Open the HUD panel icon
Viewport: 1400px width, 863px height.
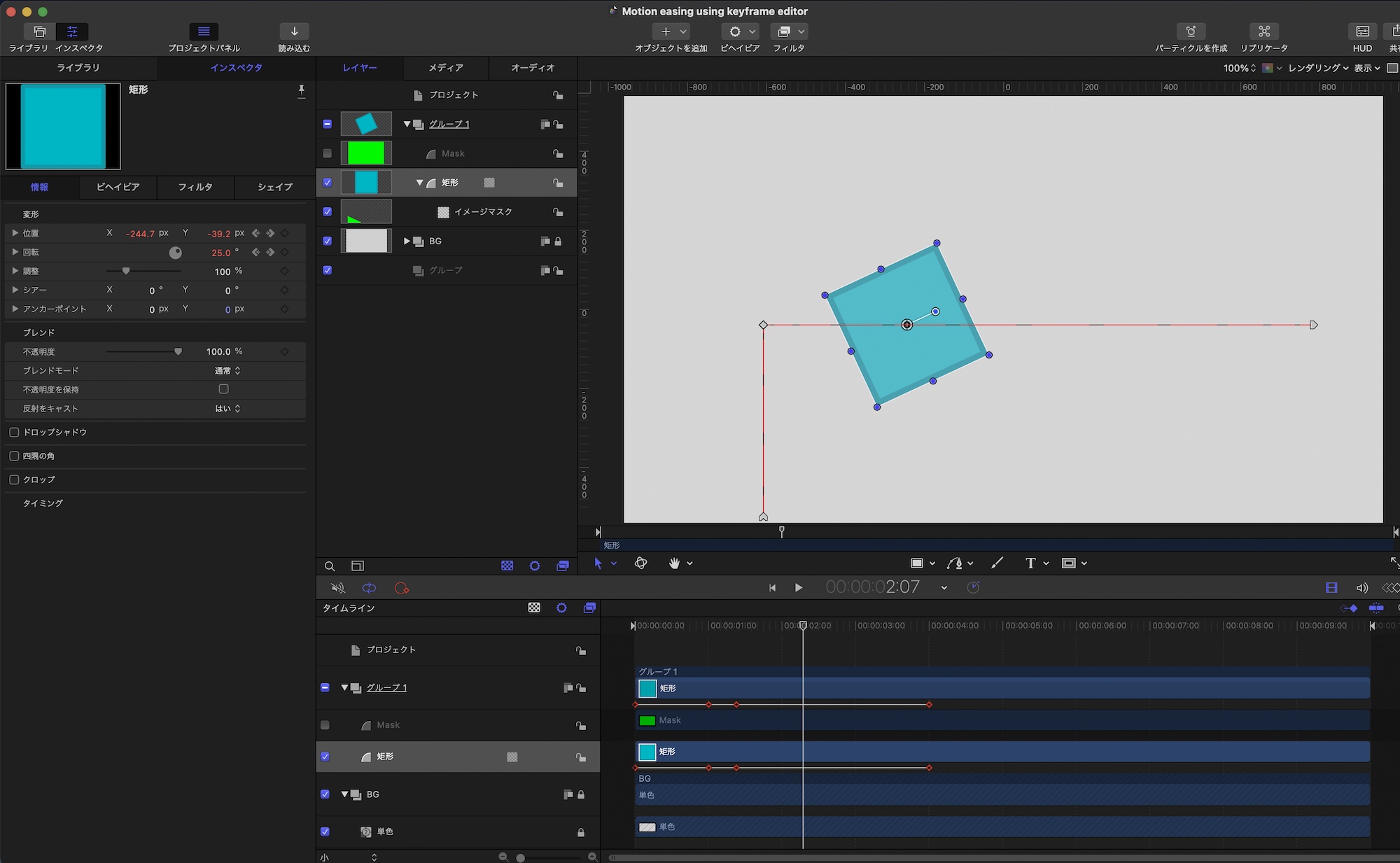1361,31
